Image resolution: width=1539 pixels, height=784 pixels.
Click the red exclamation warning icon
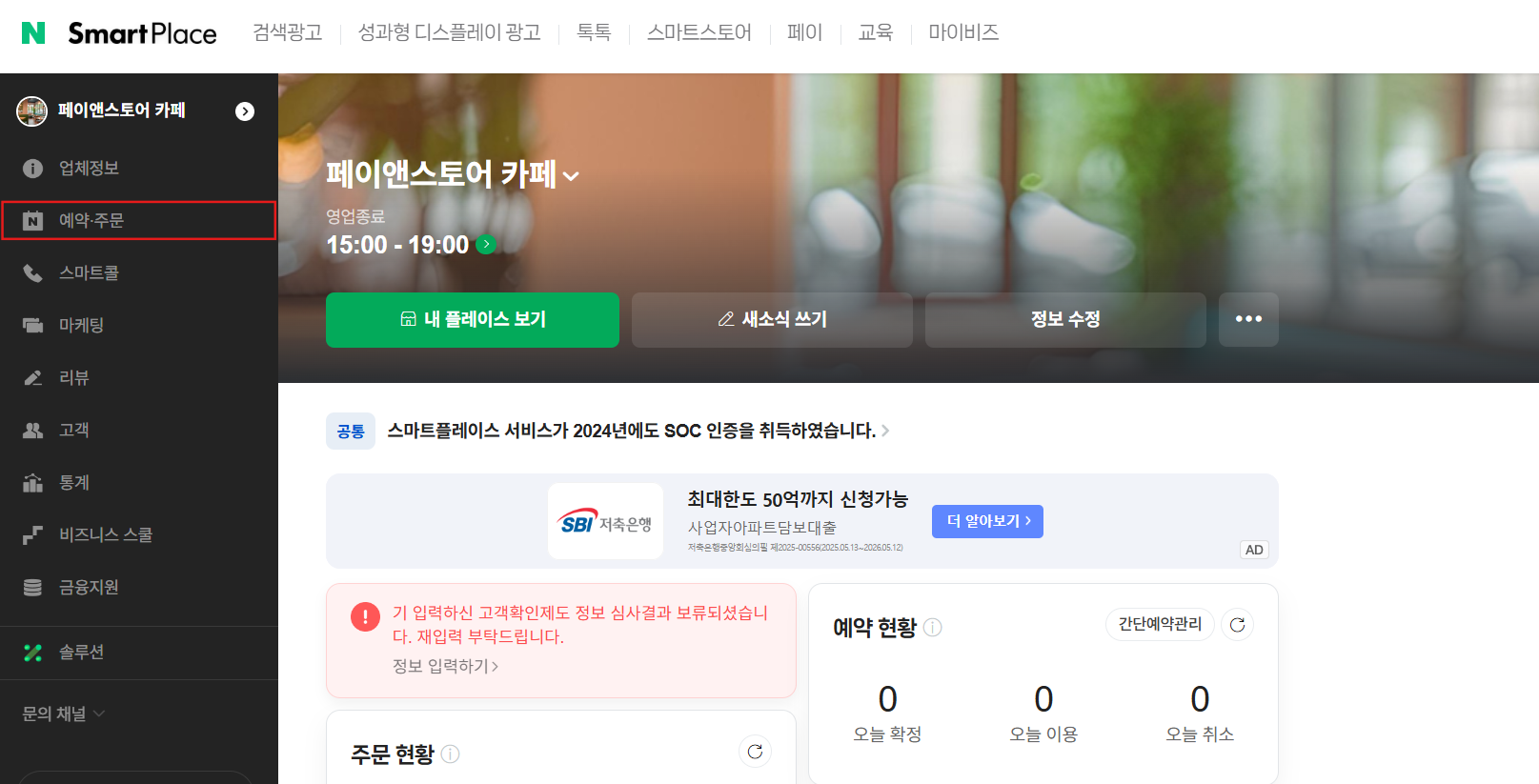(x=365, y=617)
